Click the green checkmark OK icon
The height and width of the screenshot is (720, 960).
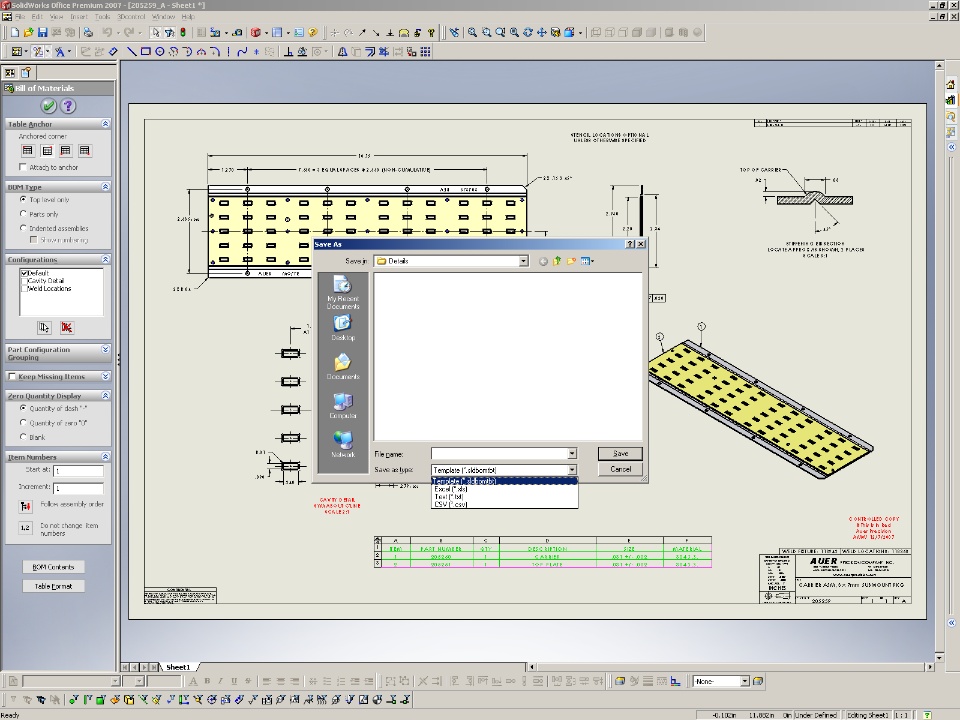48,106
